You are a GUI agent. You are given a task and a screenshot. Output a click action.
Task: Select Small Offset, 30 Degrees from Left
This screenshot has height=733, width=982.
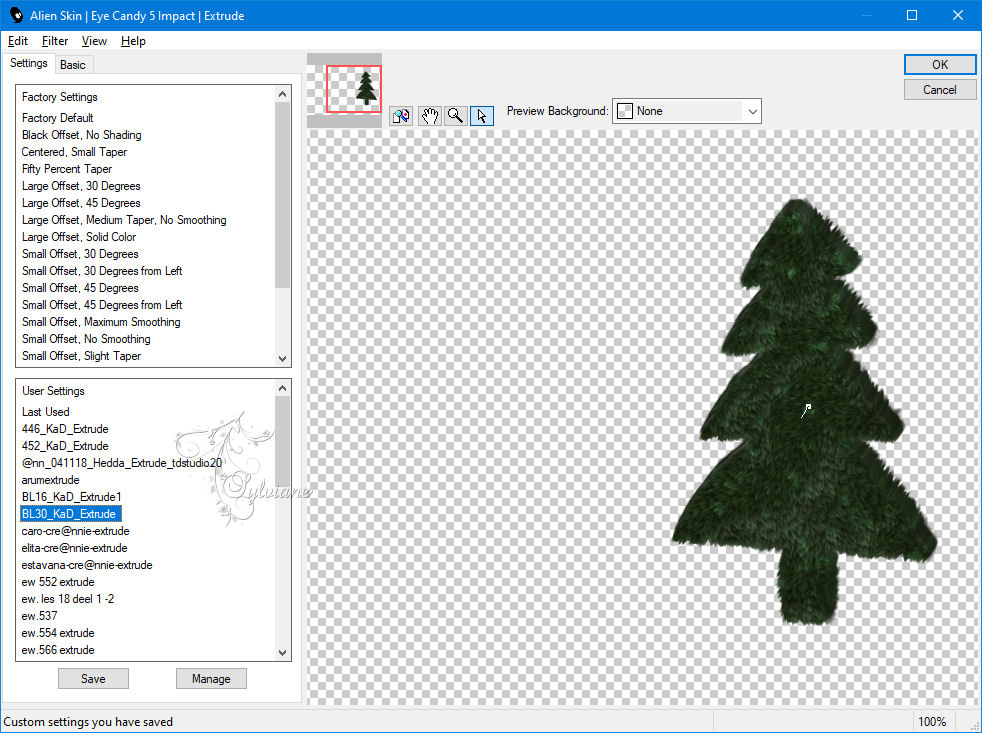101,271
